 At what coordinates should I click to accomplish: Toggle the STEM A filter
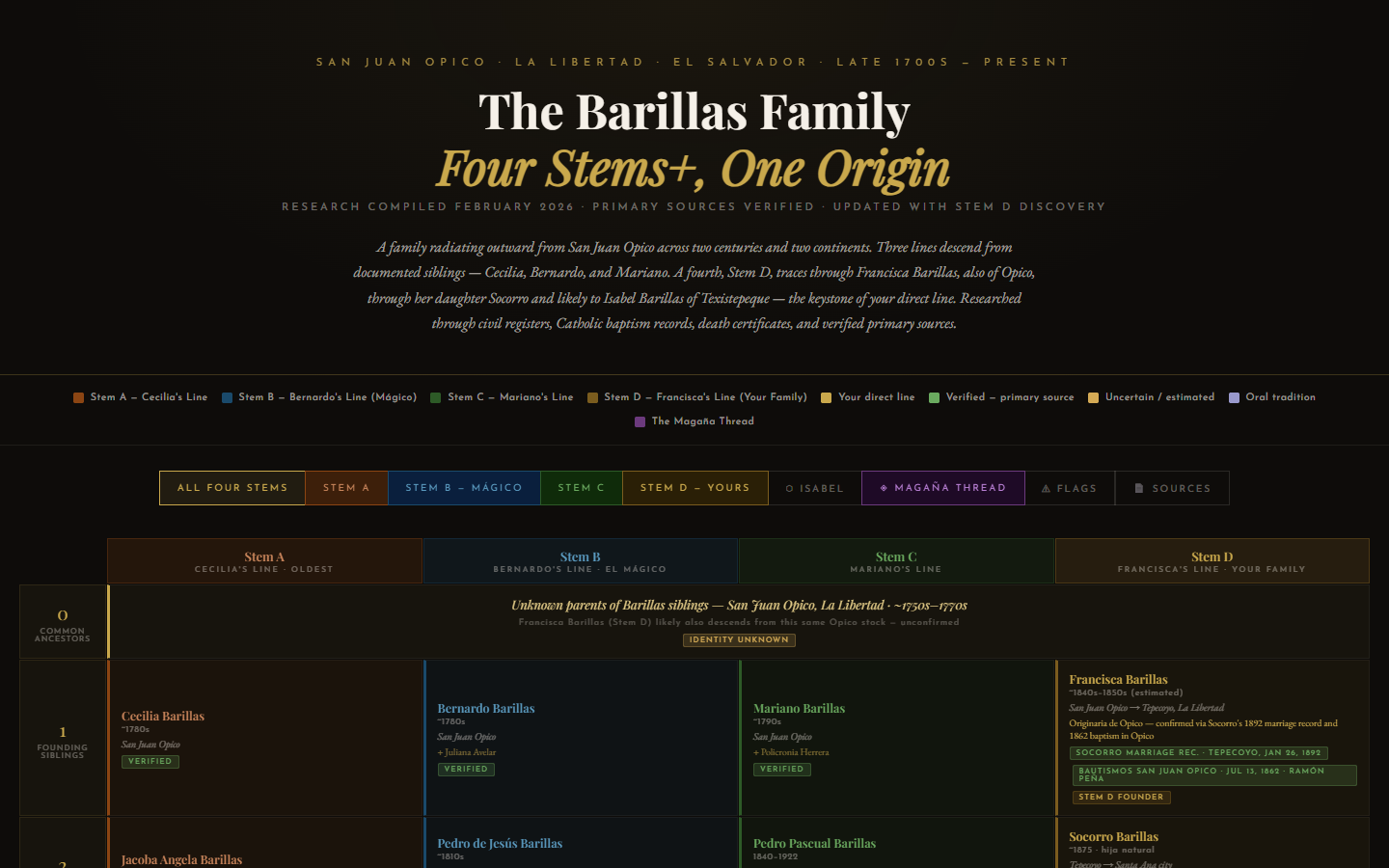pos(346,488)
